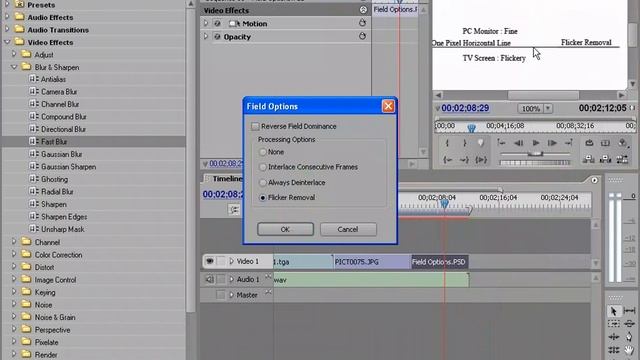Select the Hand tool
This screenshot has width=640, height=360.
629,350
